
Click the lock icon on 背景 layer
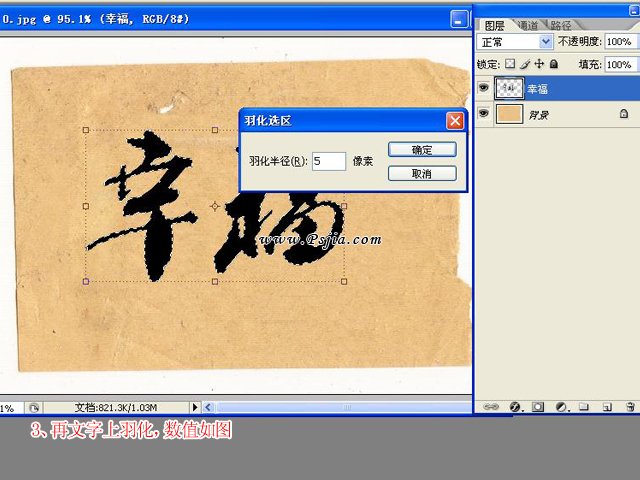624,113
